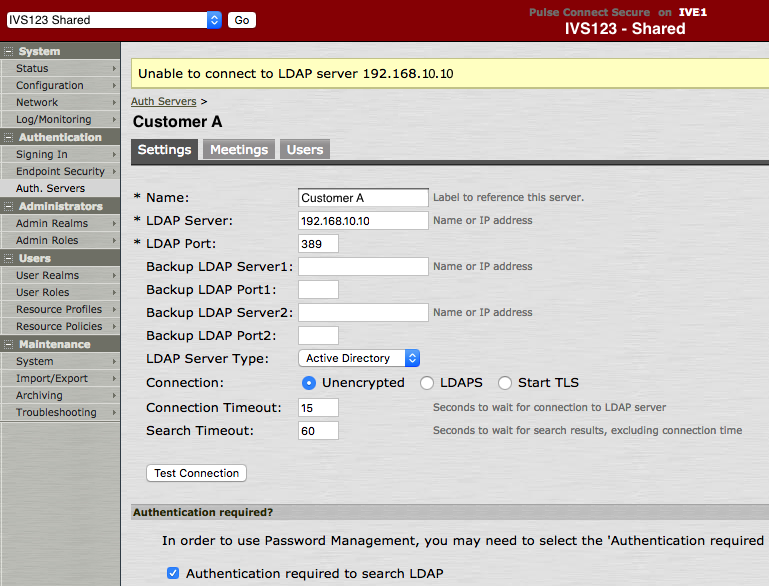Select the Unencrypted connection option
Viewport: 769px width, 586px height.
(309, 383)
